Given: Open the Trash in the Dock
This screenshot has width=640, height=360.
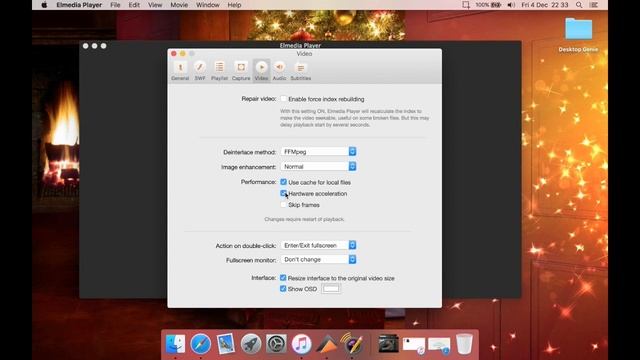Looking at the screenshot, I should (464, 344).
